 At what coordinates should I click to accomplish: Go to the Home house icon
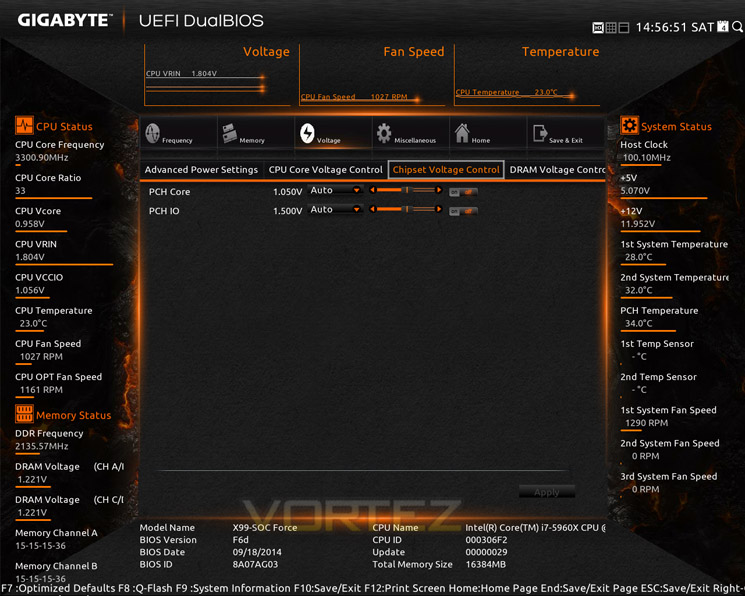click(462, 133)
